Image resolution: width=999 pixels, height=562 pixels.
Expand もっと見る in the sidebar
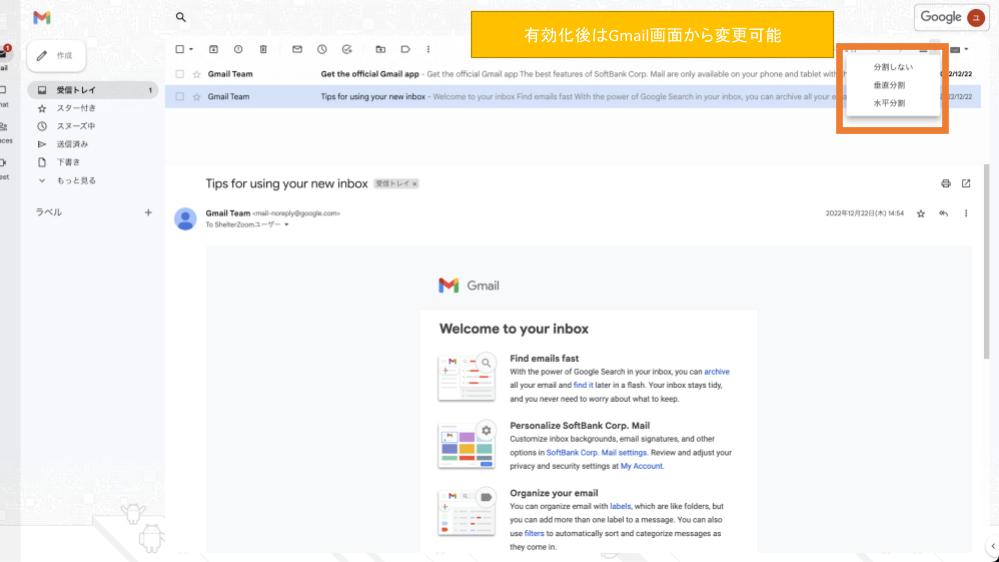(x=76, y=181)
